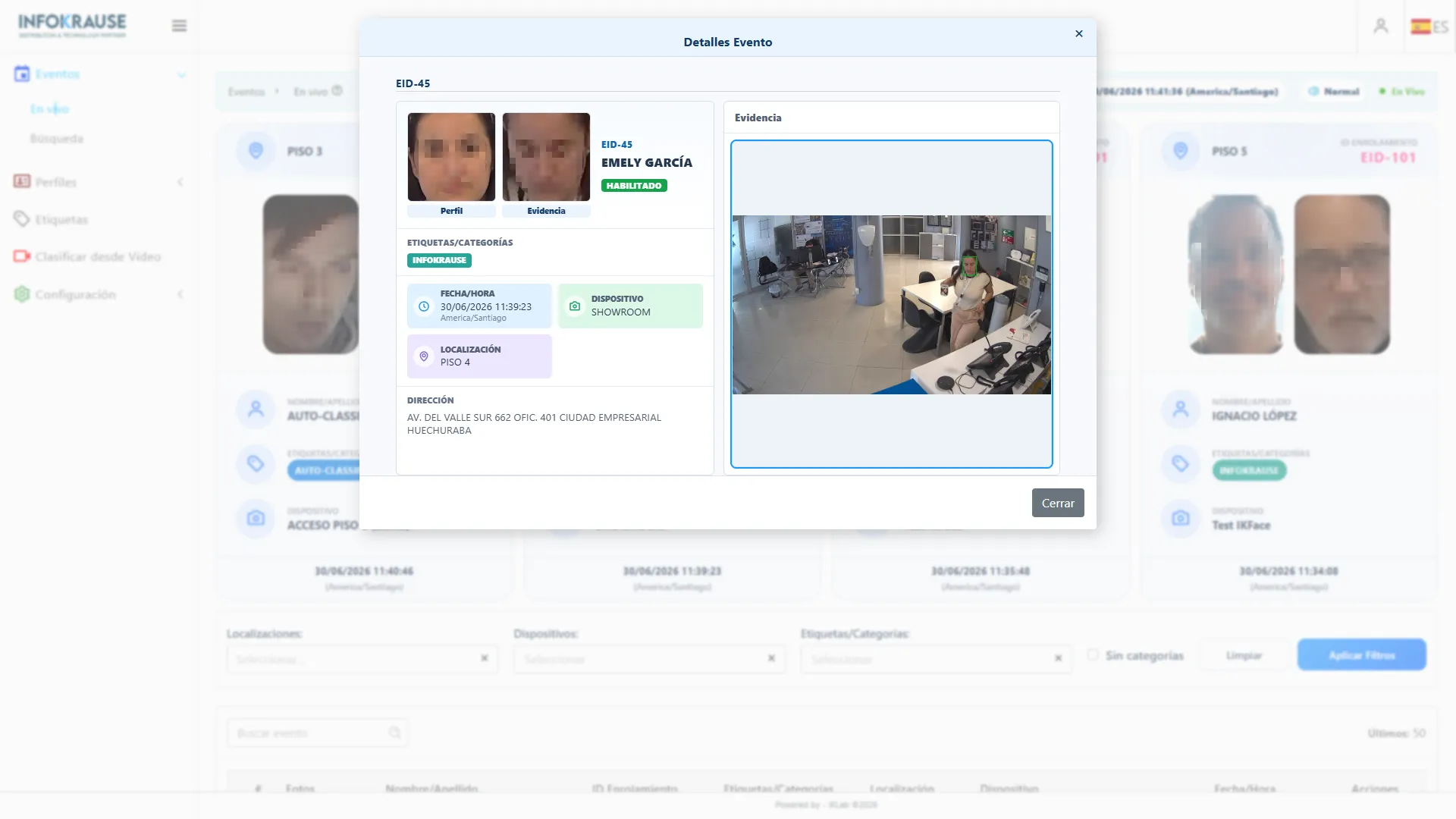The image size is (1456, 819).
Task: Select the Perfil face thumbnail
Action: [451, 157]
